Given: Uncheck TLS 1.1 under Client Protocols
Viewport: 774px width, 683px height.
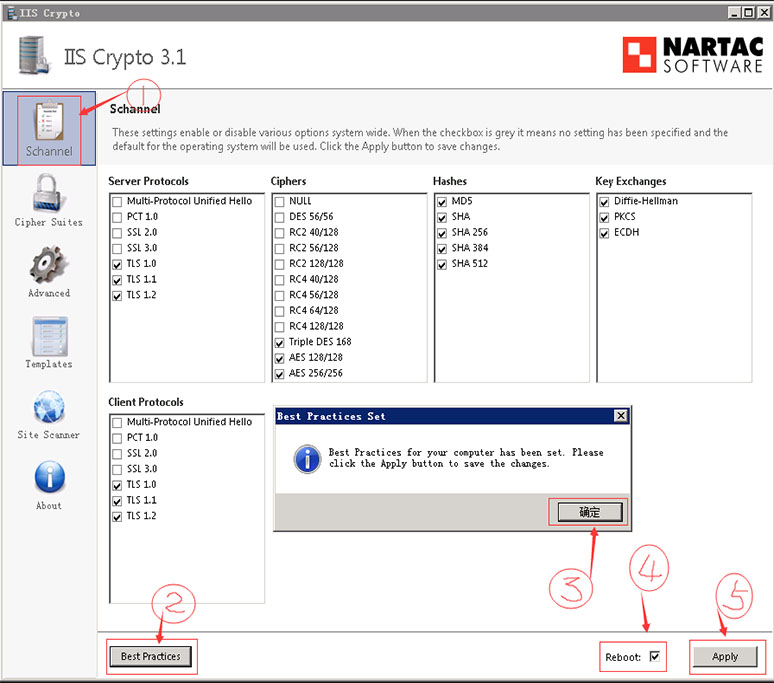Looking at the screenshot, I should pos(118,500).
